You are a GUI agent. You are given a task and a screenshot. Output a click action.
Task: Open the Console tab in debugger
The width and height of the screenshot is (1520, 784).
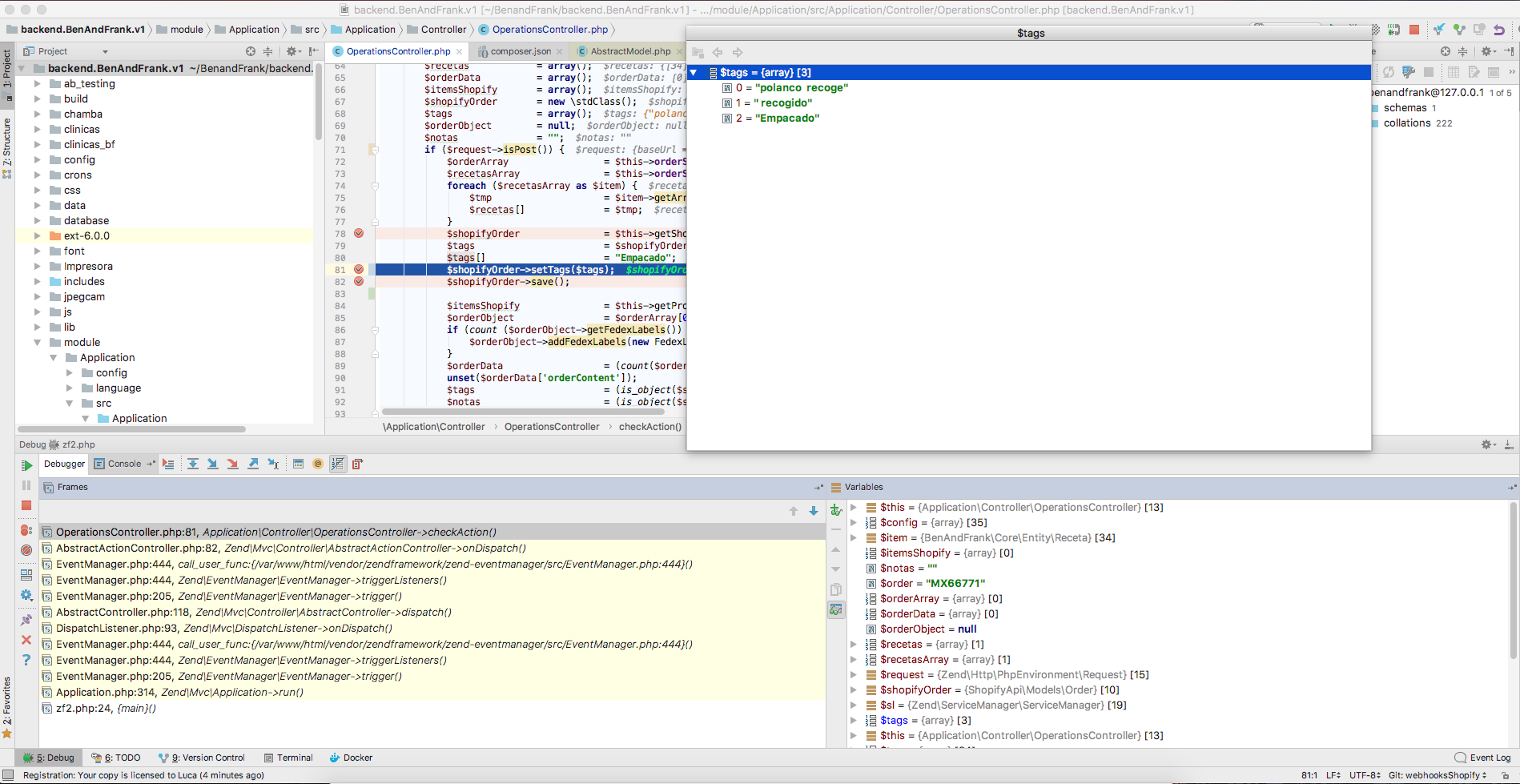[x=124, y=464]
